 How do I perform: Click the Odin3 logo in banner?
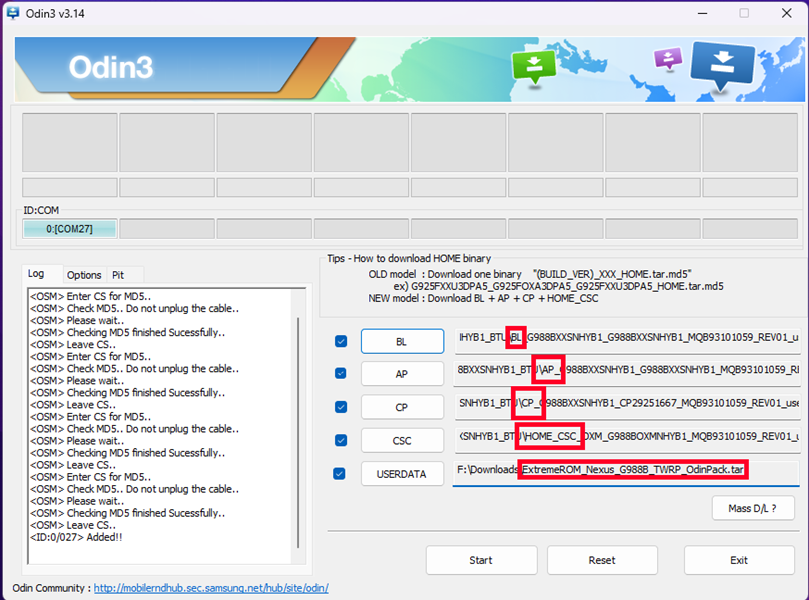111,67
